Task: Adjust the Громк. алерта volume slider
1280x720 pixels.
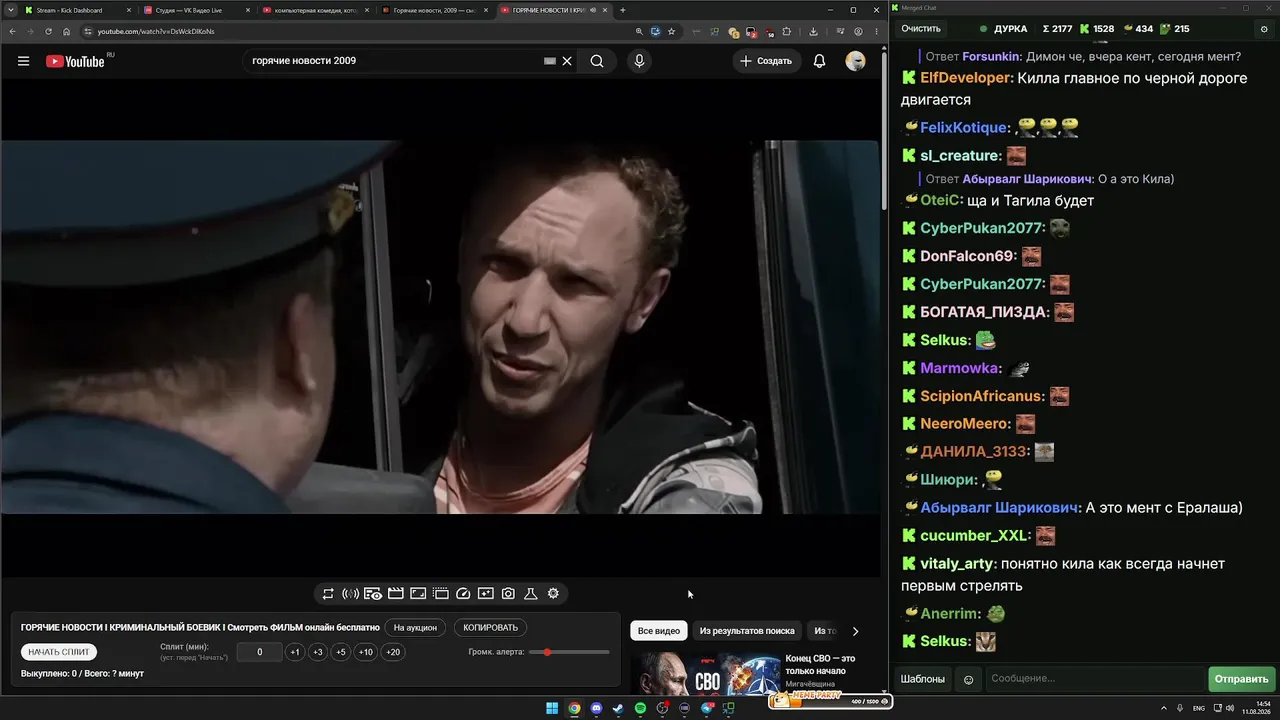Action: pyautogui.click(x=569, y=652)
